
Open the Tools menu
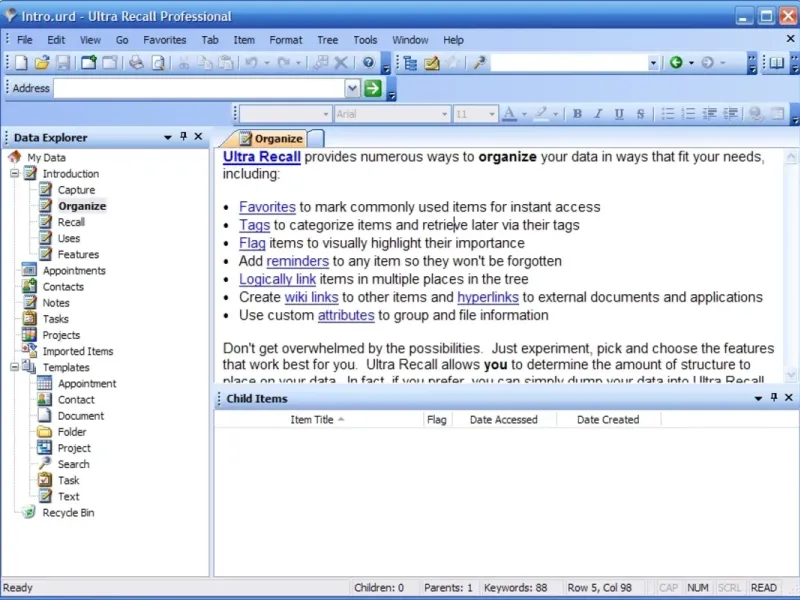[365, 40]
